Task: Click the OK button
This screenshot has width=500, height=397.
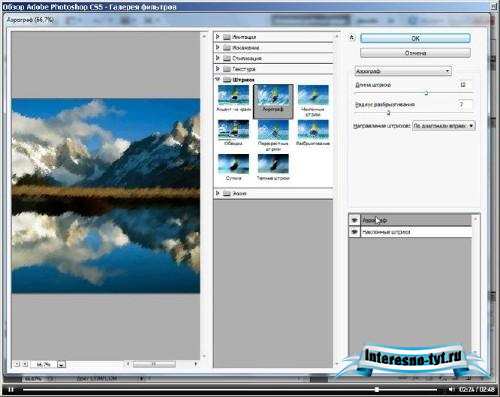Action: (x=415, y=38)
